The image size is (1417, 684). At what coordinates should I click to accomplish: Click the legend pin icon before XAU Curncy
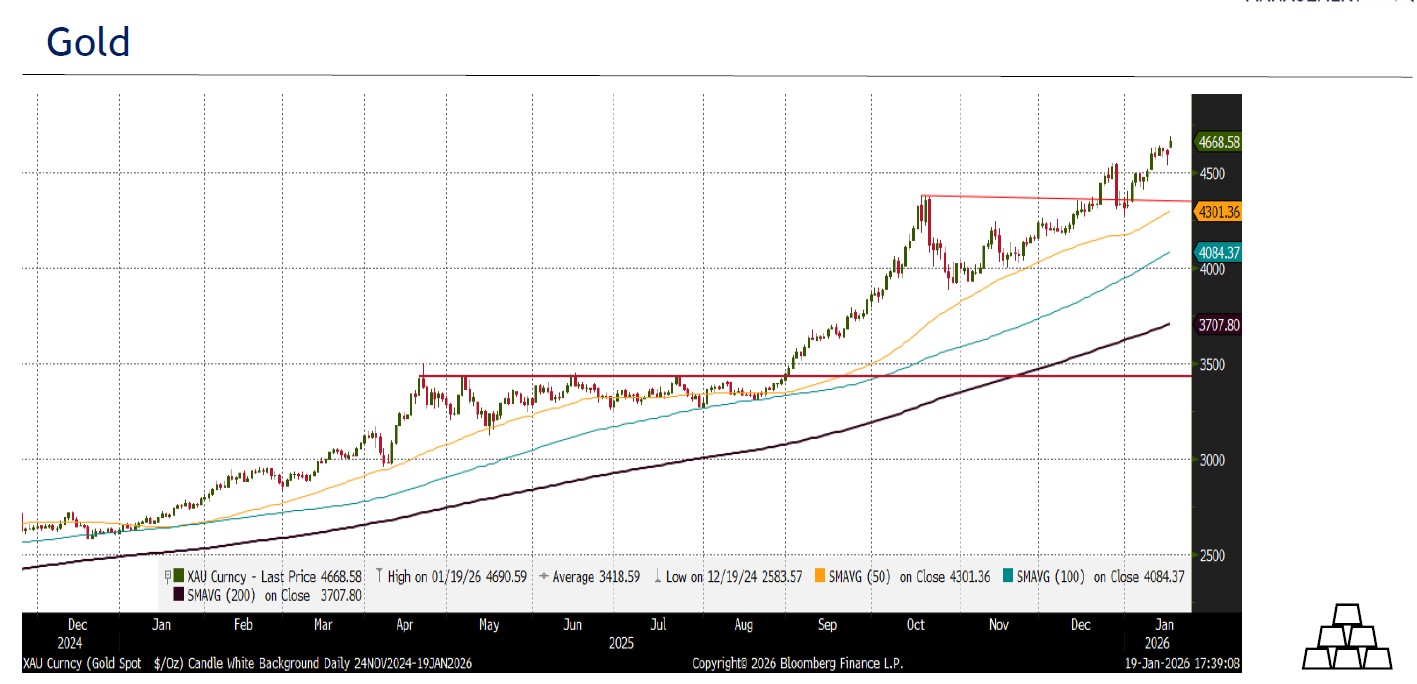pyautogui.click(x=167, y=576)
